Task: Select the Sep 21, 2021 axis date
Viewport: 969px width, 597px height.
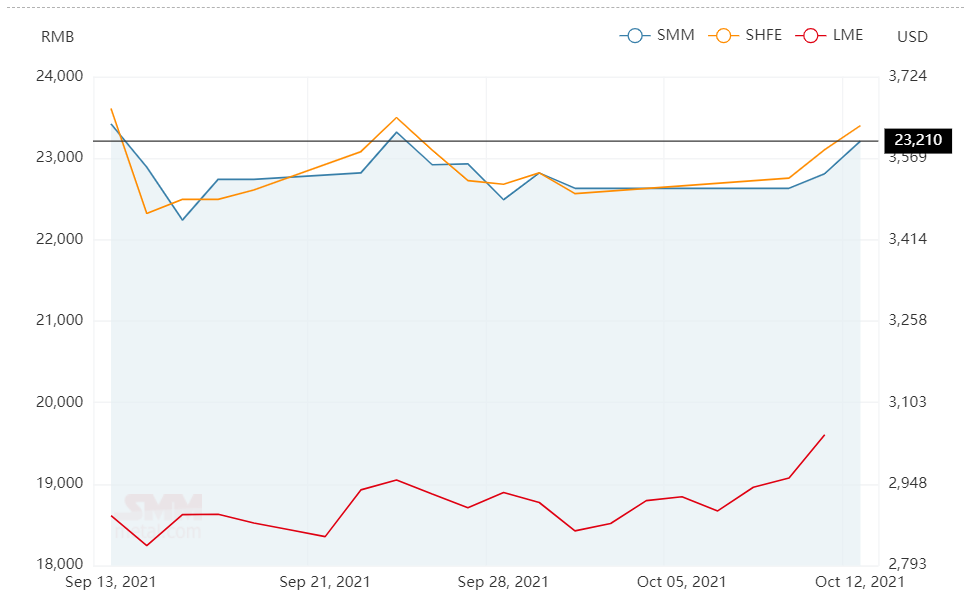Action: coord(324,582)
